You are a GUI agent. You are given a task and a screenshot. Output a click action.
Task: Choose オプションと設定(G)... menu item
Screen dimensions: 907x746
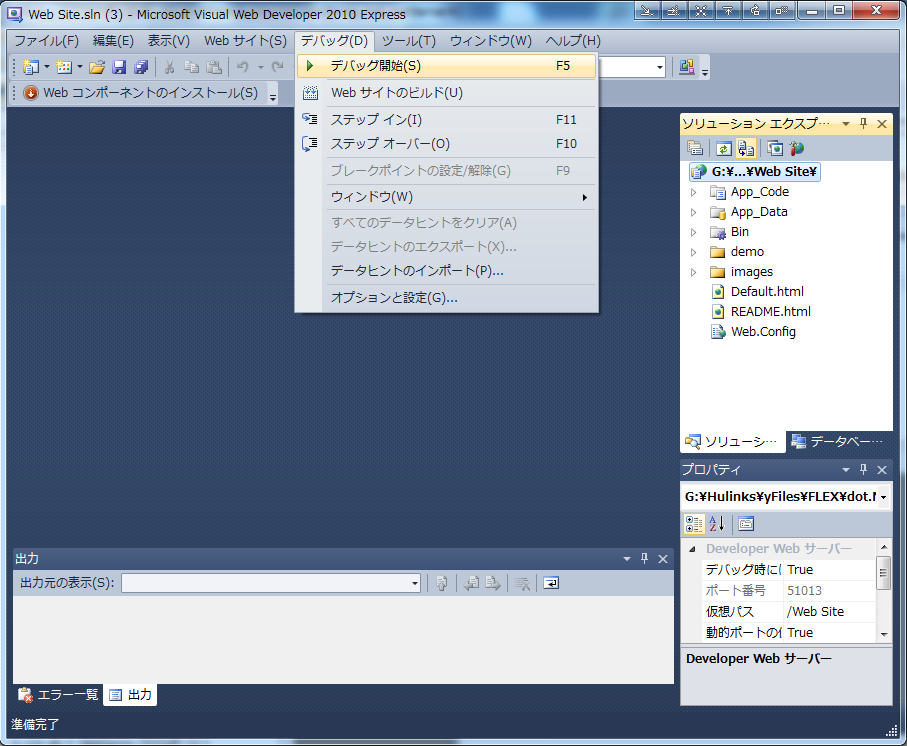point(446,297)
